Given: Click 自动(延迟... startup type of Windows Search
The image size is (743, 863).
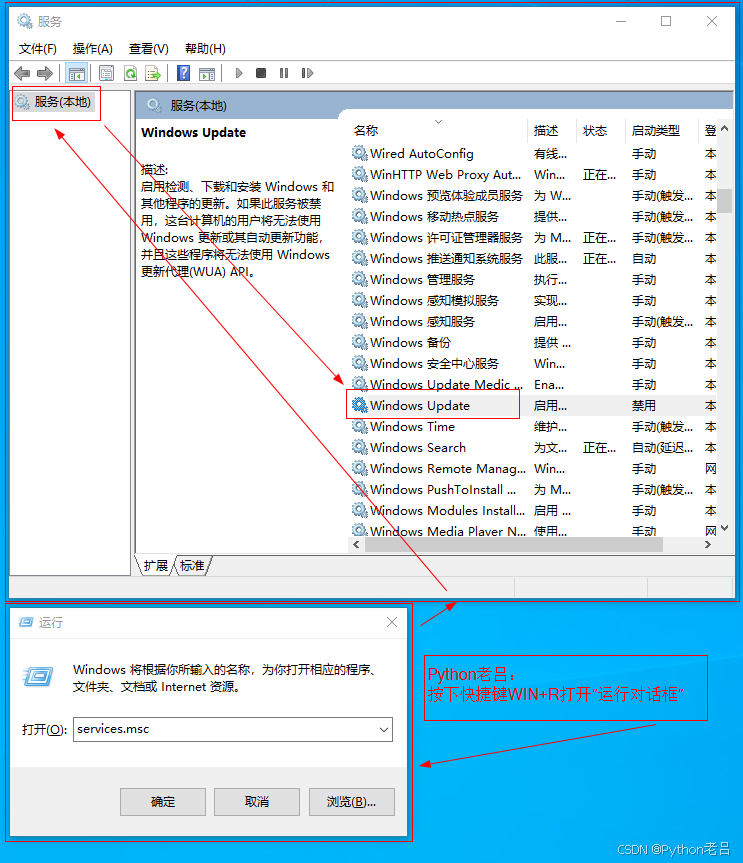Looking at the screenshot, I should click(662, 447).
